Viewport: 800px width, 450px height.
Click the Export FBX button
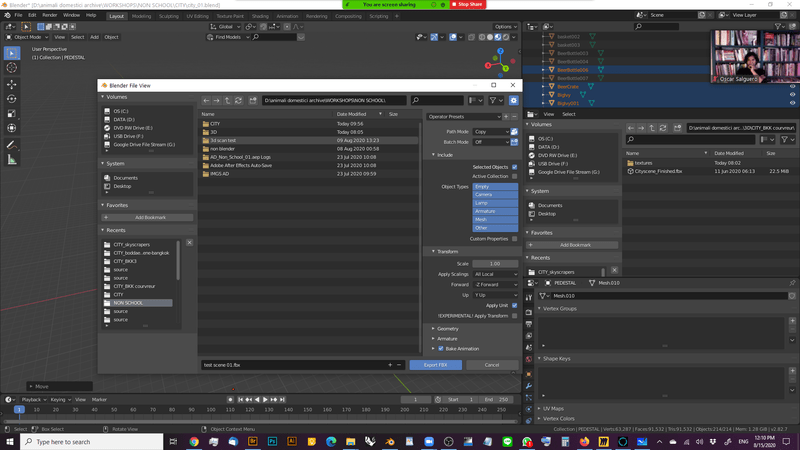pos(435,365)
